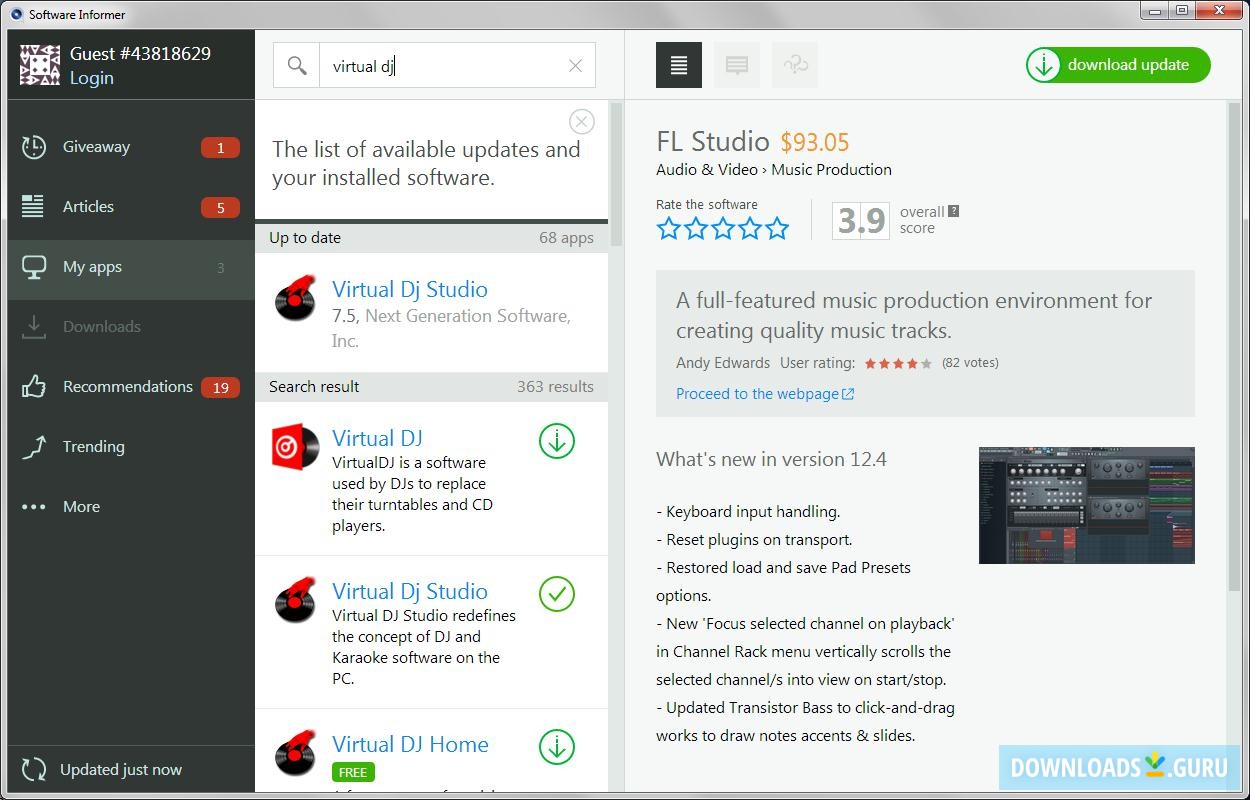Click the Trending arrow icon
Viewport: 1250px width, 800px height.
tap(34, 447)
